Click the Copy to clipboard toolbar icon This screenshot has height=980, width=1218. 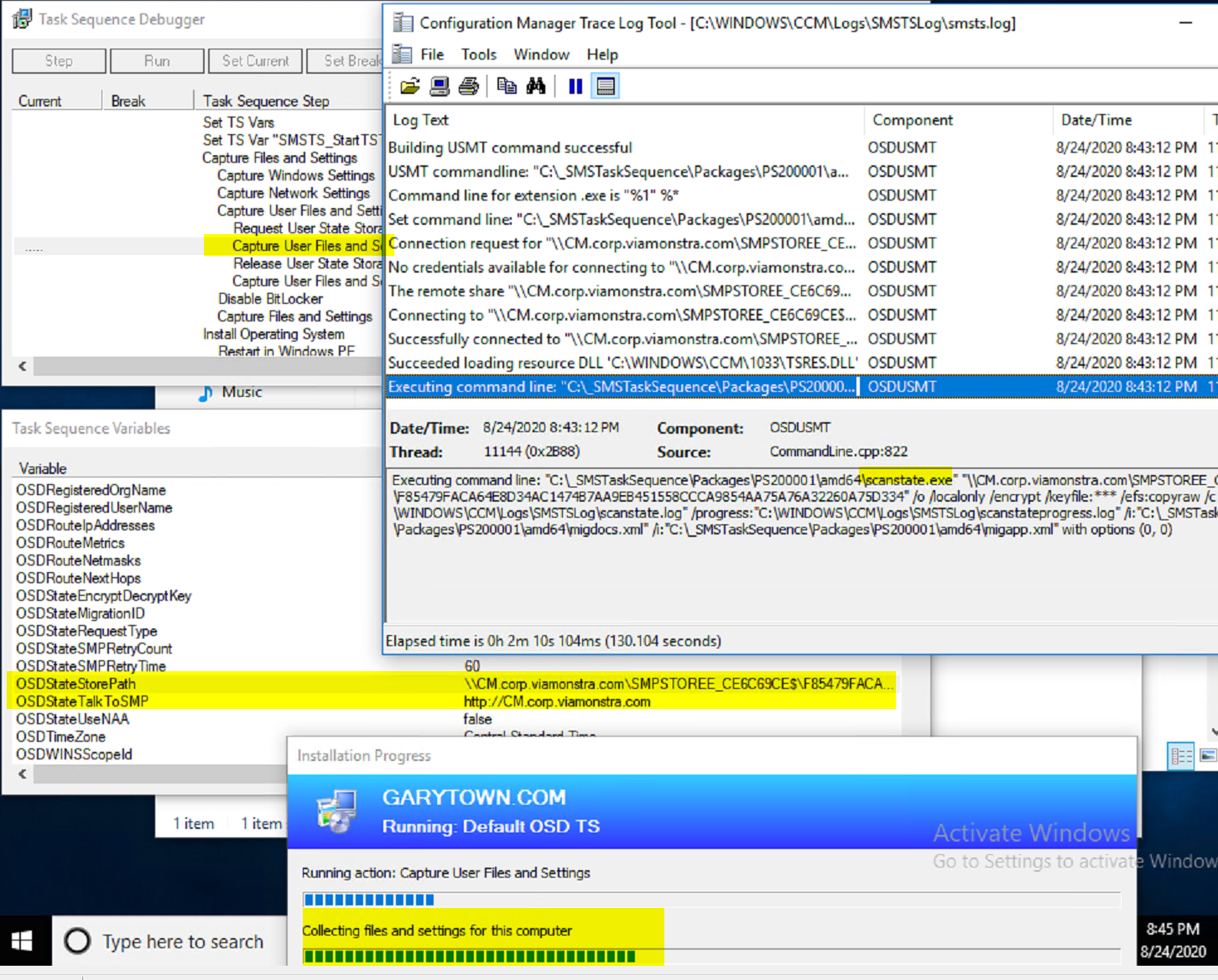[507, 86]
